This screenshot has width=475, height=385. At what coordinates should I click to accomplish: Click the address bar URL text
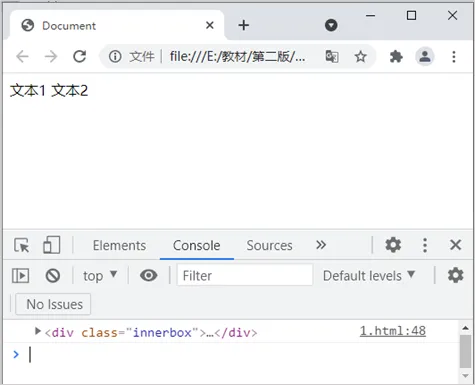pos(237,56)
